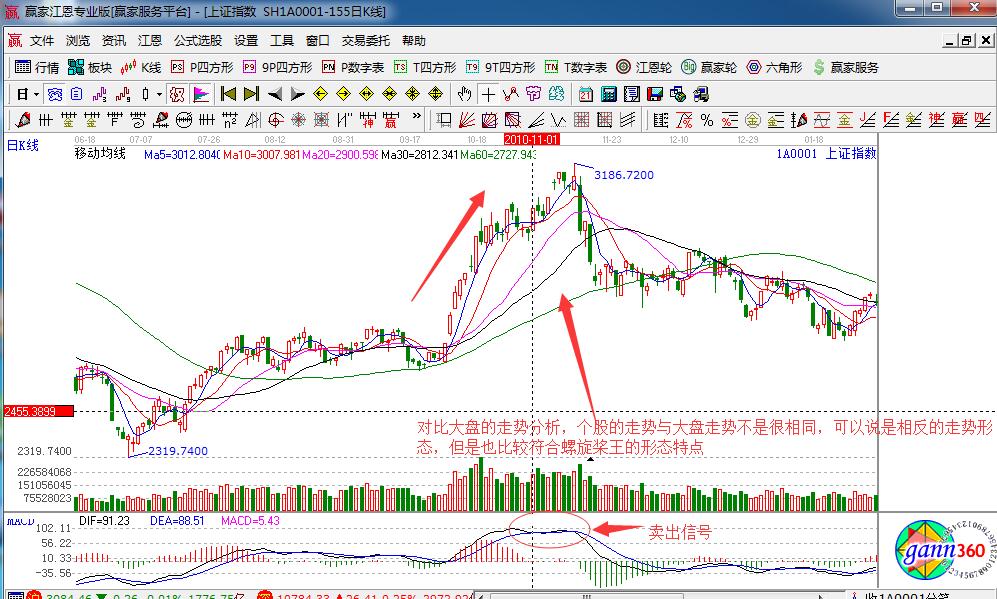Open the 公式选股 menu
The width and height of the screenshot is (997, 599).
point(198,41)
